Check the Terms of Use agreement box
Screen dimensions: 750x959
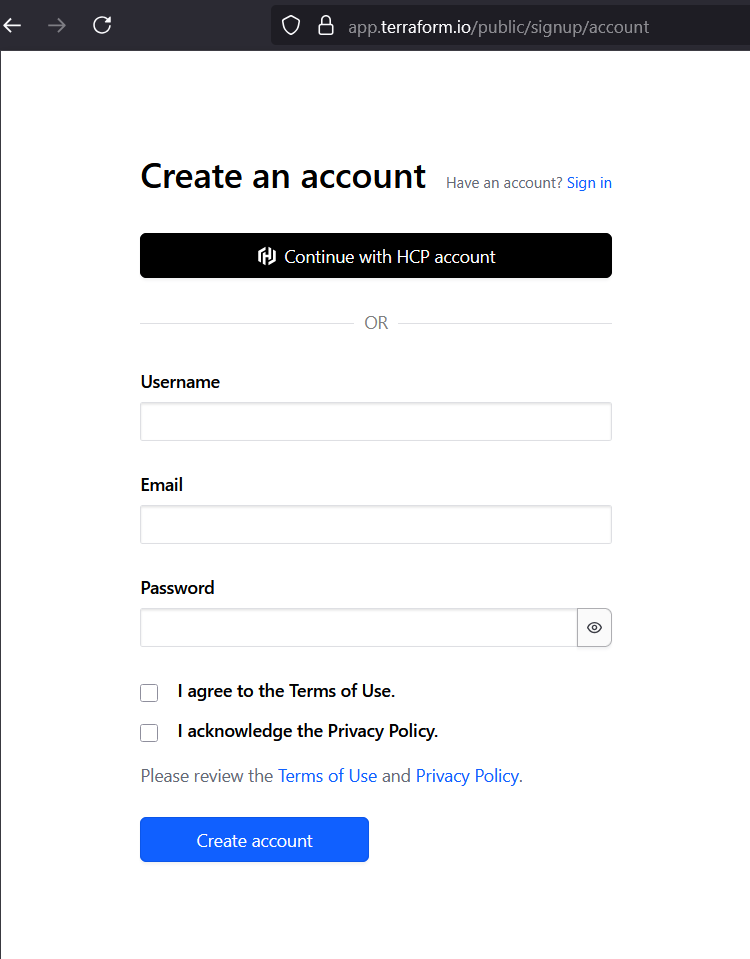[x=149, y=693]
